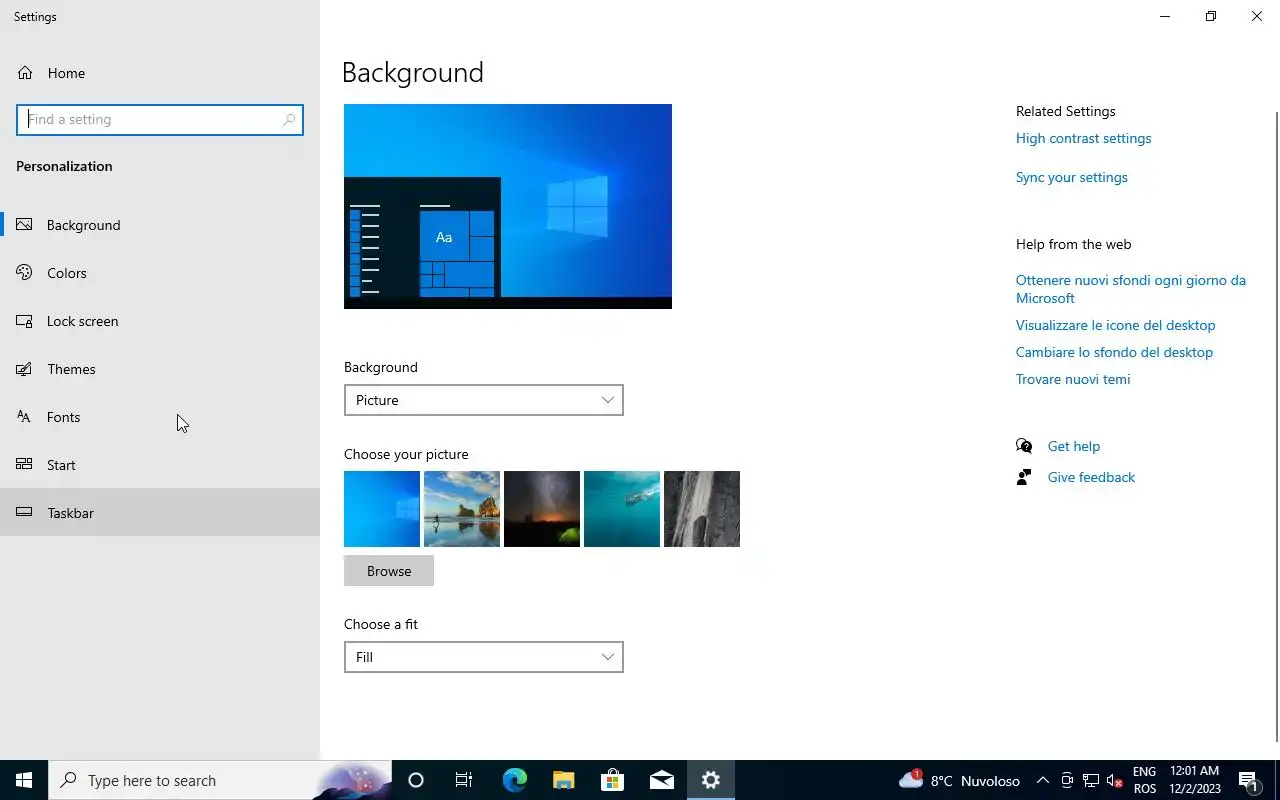Expand the Background type dropdown showing Picture
Viewport: 1280px width, 800px height.
coord(483,400)
